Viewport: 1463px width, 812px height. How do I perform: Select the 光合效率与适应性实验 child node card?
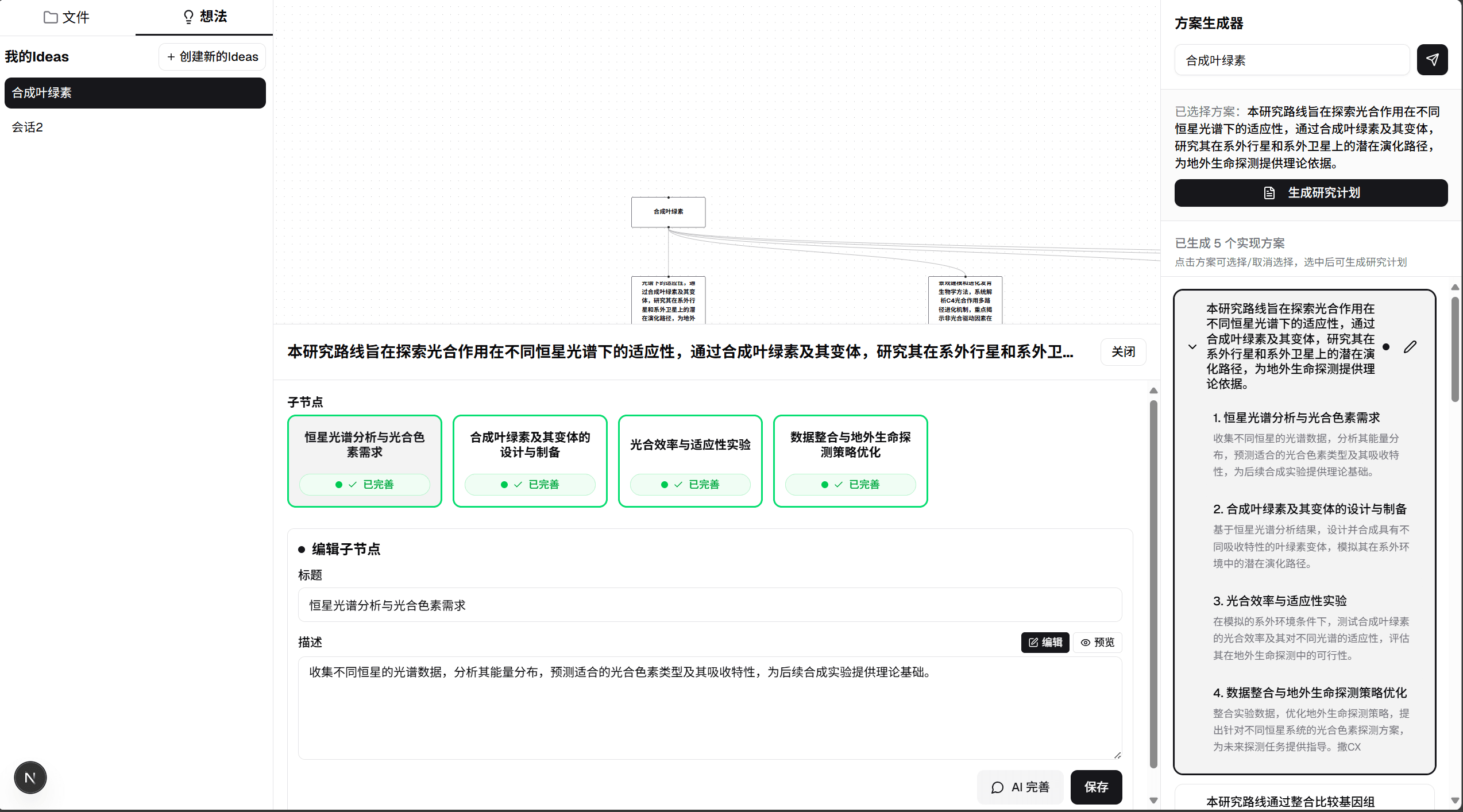pyautogui.click(x=690, y=461)
